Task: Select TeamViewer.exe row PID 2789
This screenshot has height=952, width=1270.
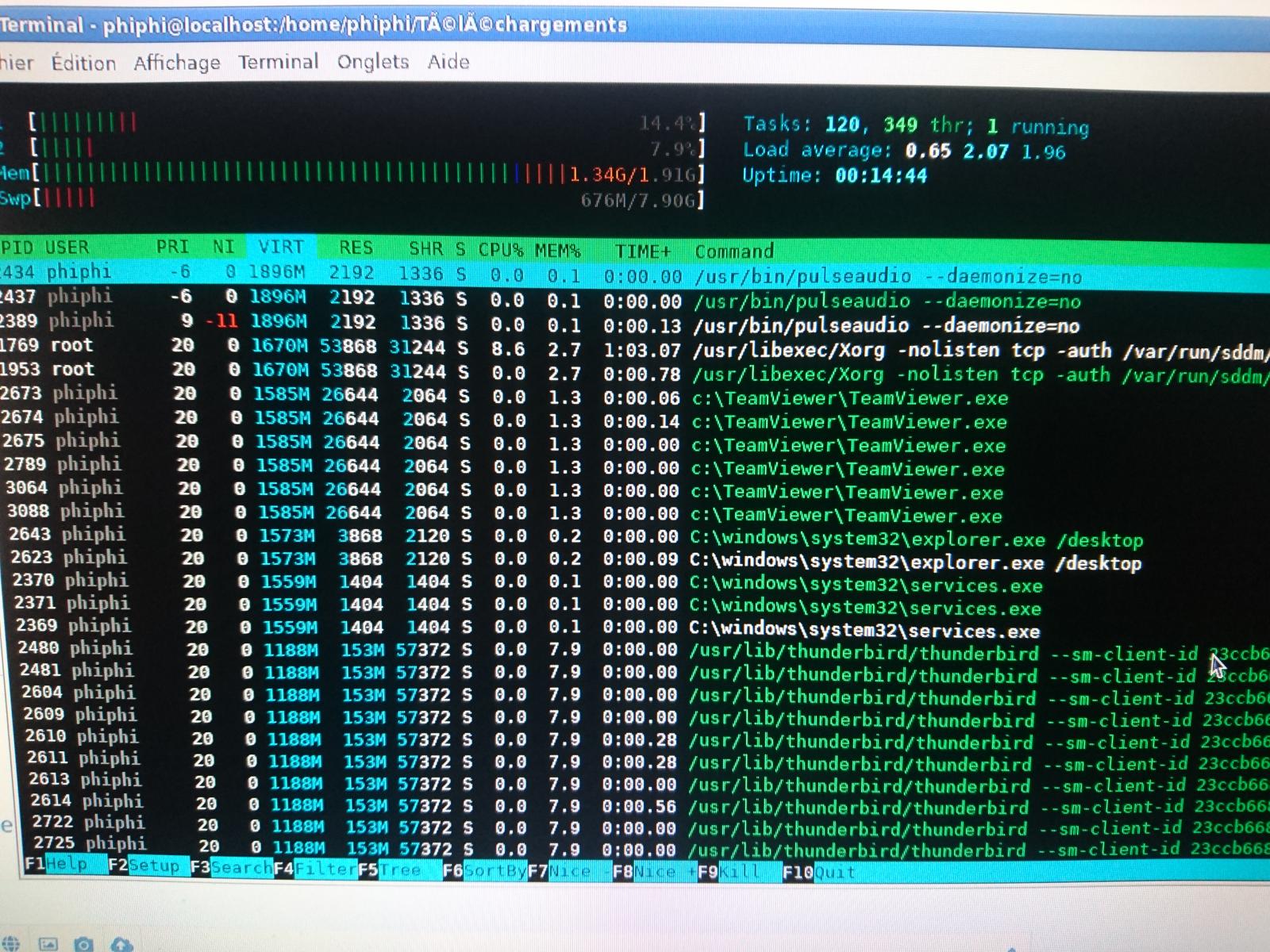Action: [x=635, y=466]
